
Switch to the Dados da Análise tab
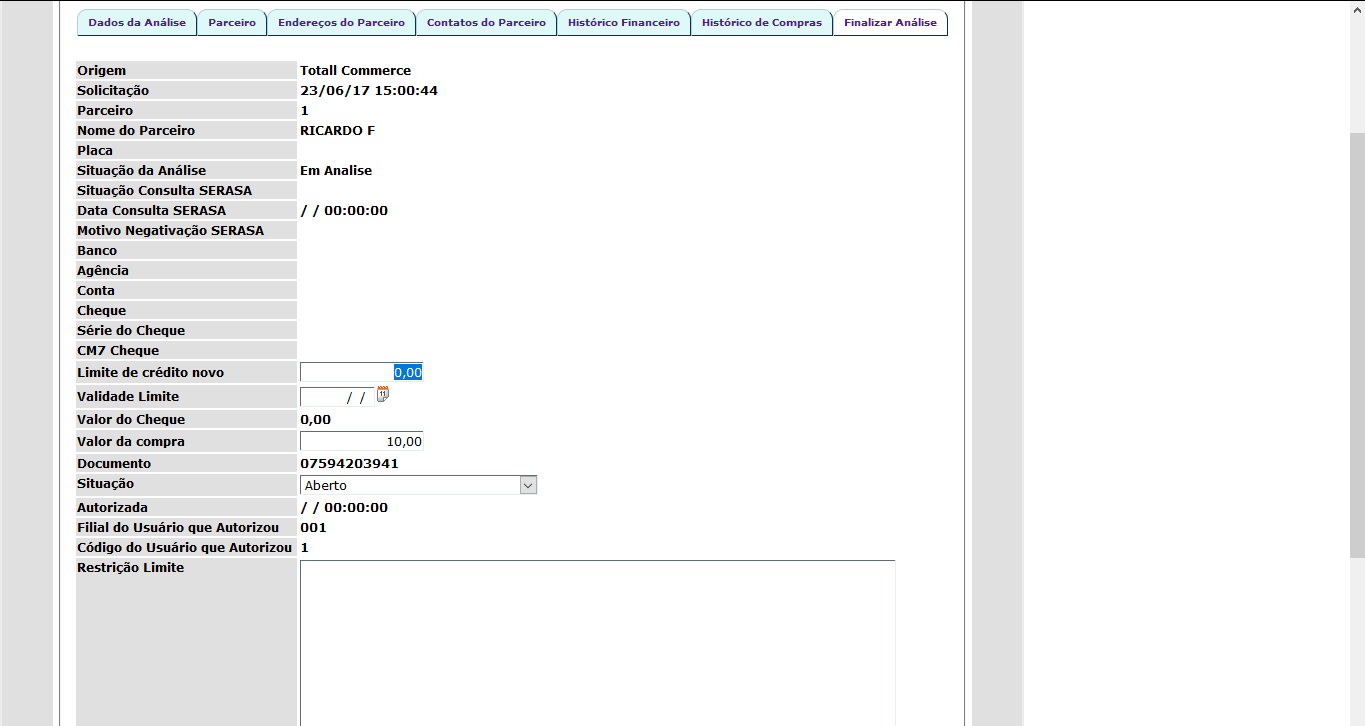137,23
